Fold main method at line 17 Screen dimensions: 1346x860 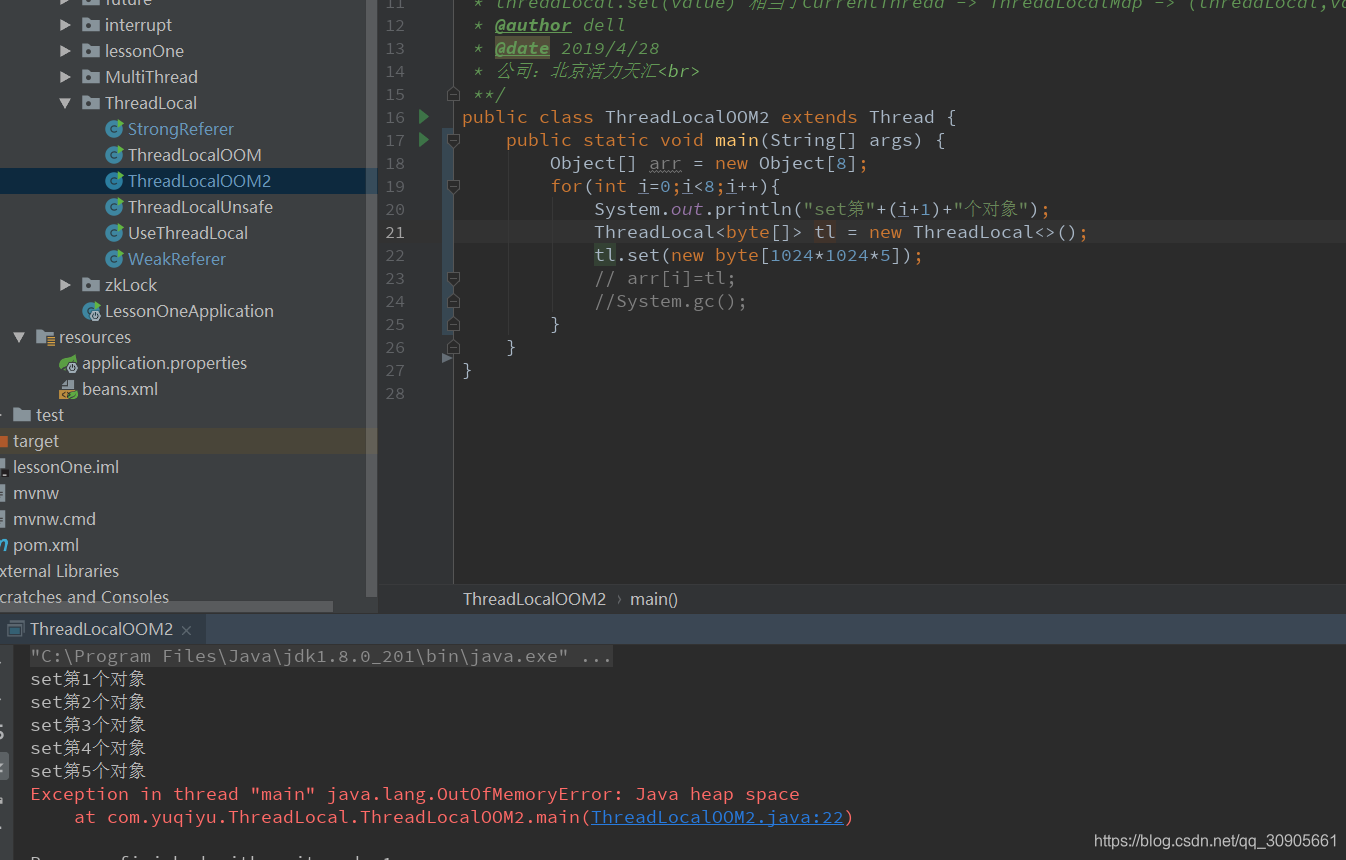[x=453, y=141]
